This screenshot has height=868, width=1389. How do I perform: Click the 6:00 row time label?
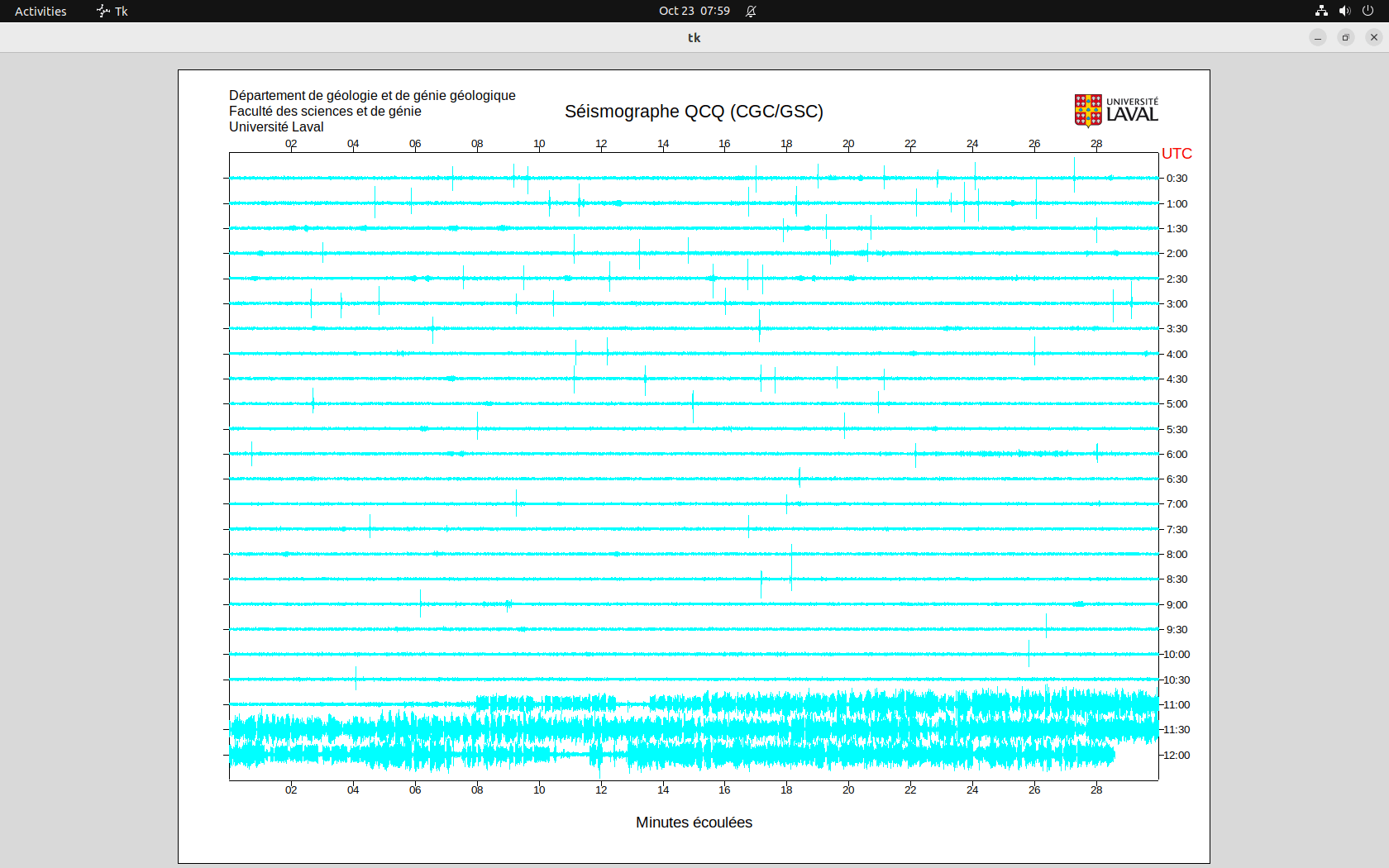pos(1177,454)
